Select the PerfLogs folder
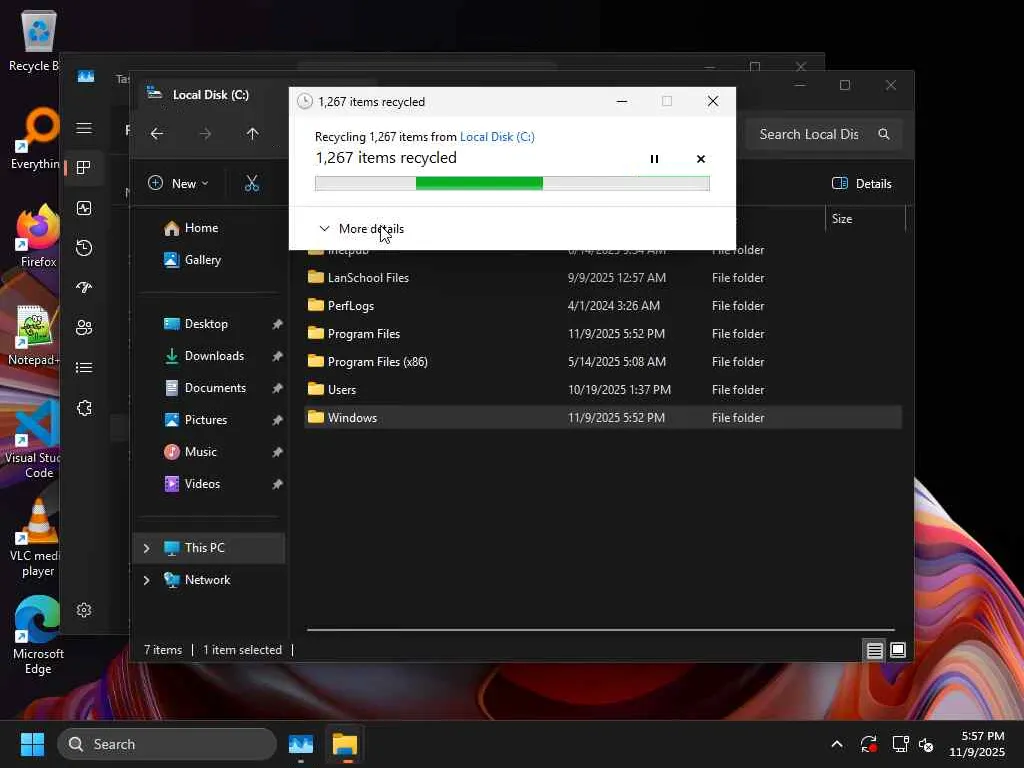 pyautogui.click(x=603, y=306)
